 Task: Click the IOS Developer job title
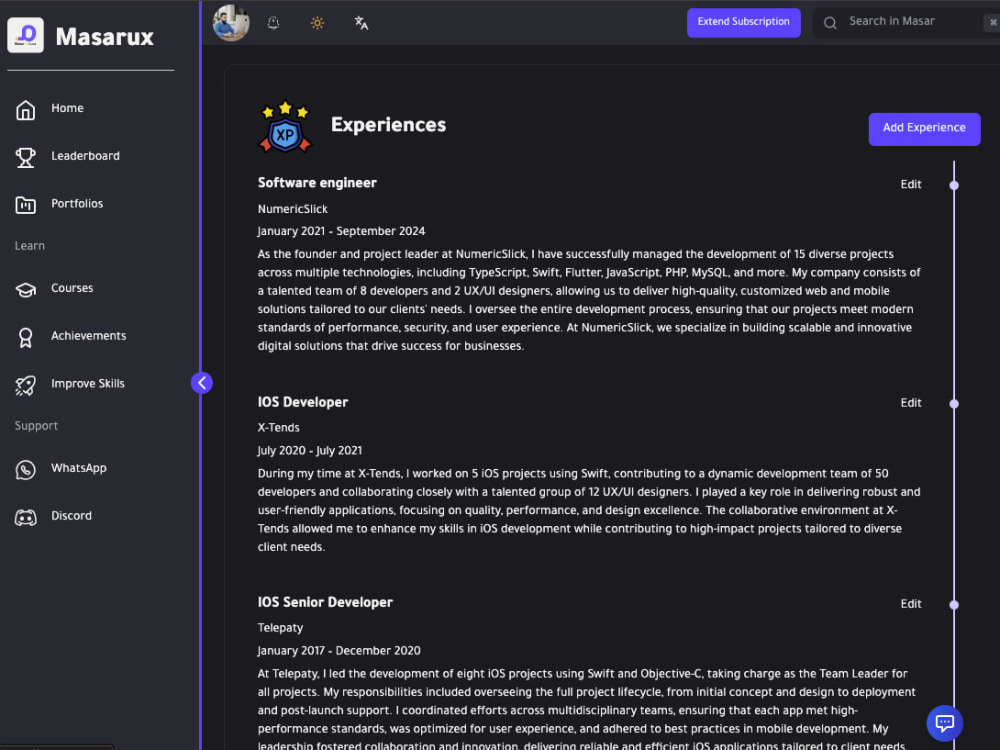point(303,402)
